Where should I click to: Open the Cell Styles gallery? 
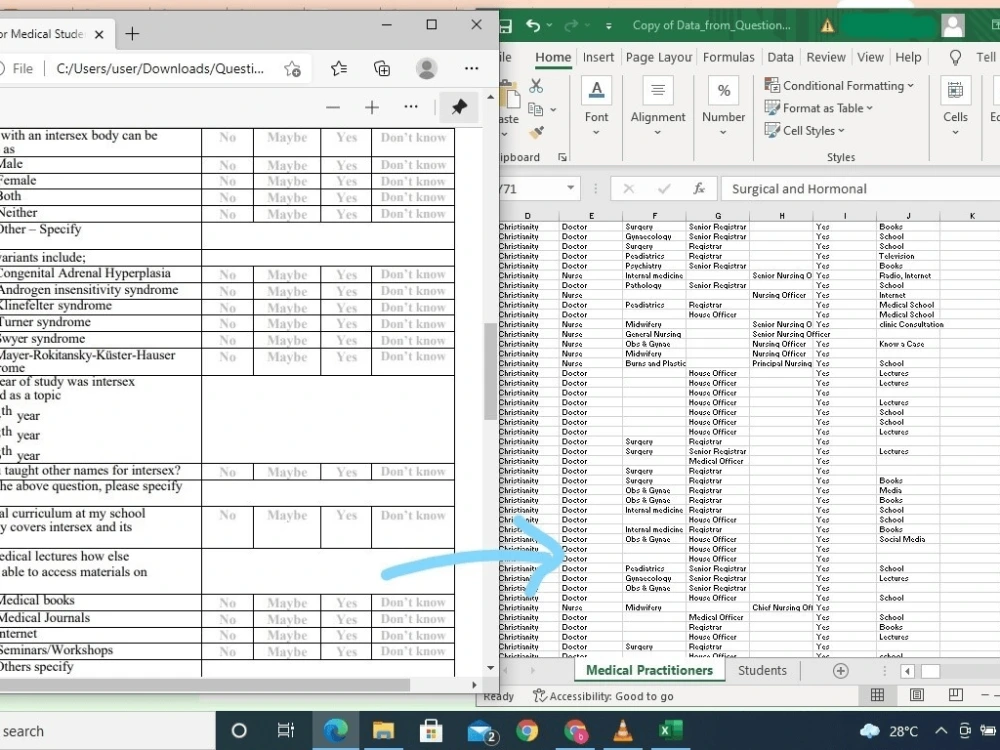point(805,131)
